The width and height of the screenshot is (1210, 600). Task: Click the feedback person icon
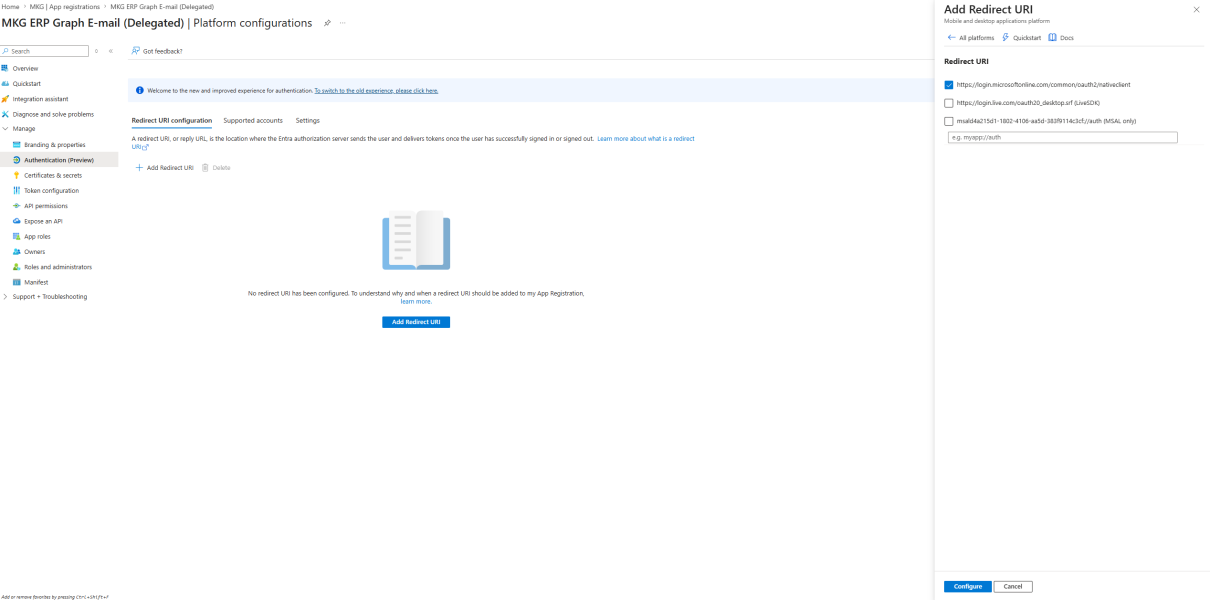pos(136,51)
